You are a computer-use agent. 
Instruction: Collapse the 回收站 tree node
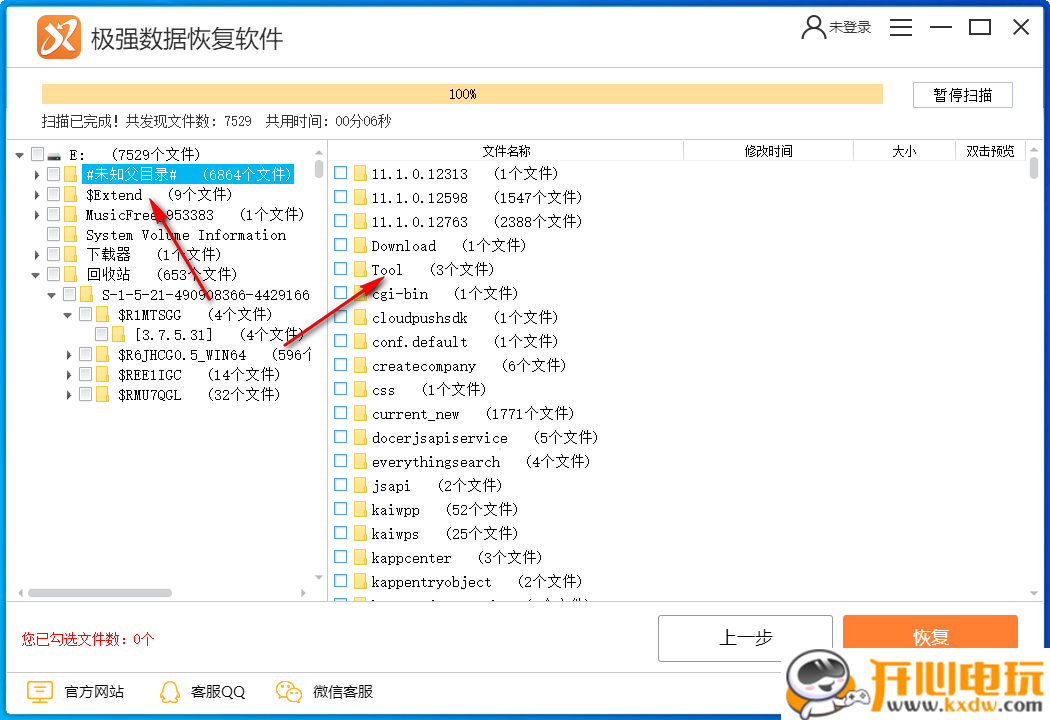click(35, 275)
